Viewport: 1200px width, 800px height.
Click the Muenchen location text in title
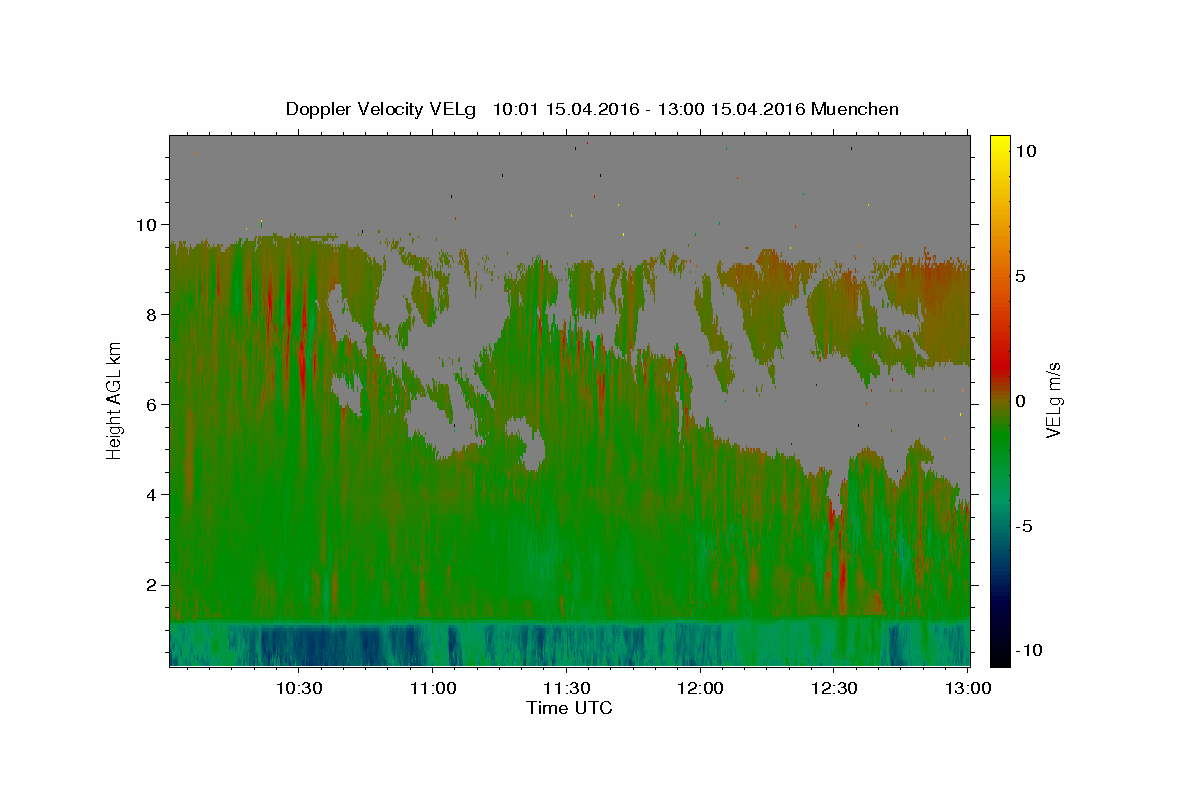coord(856,109)
